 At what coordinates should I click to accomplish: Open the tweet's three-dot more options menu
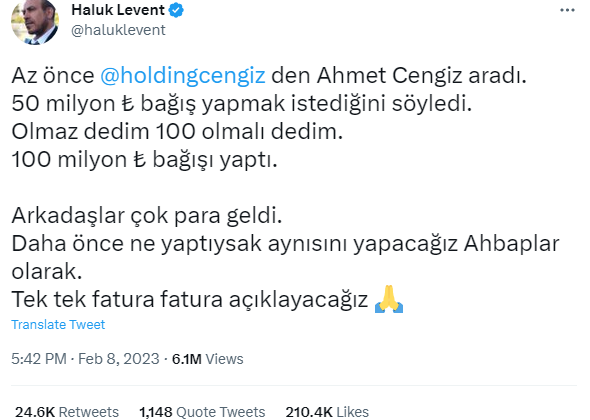pos(567,10)
